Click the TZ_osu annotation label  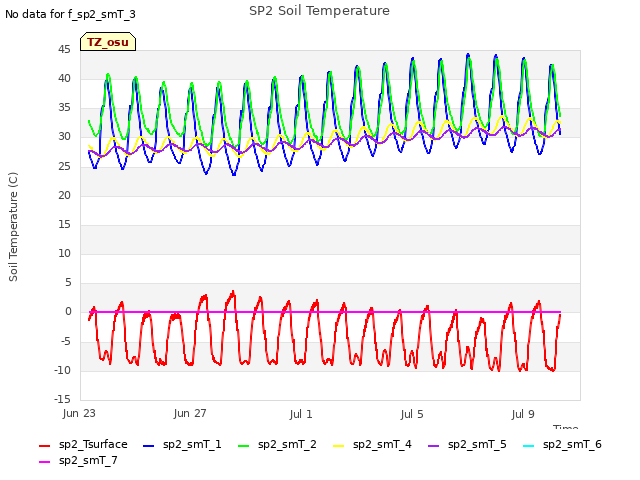coord(108,42)
